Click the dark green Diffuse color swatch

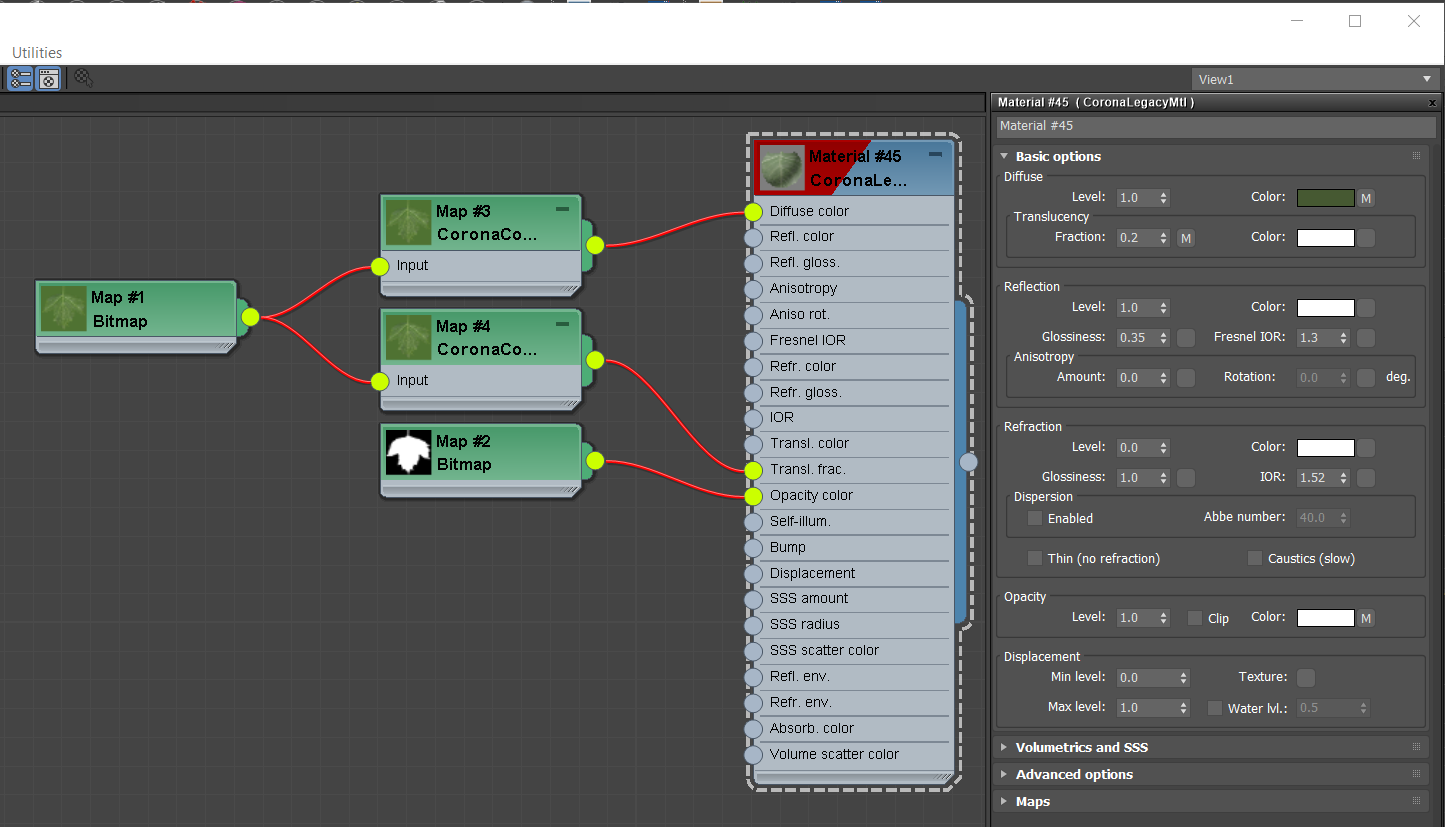(1325, 198)
